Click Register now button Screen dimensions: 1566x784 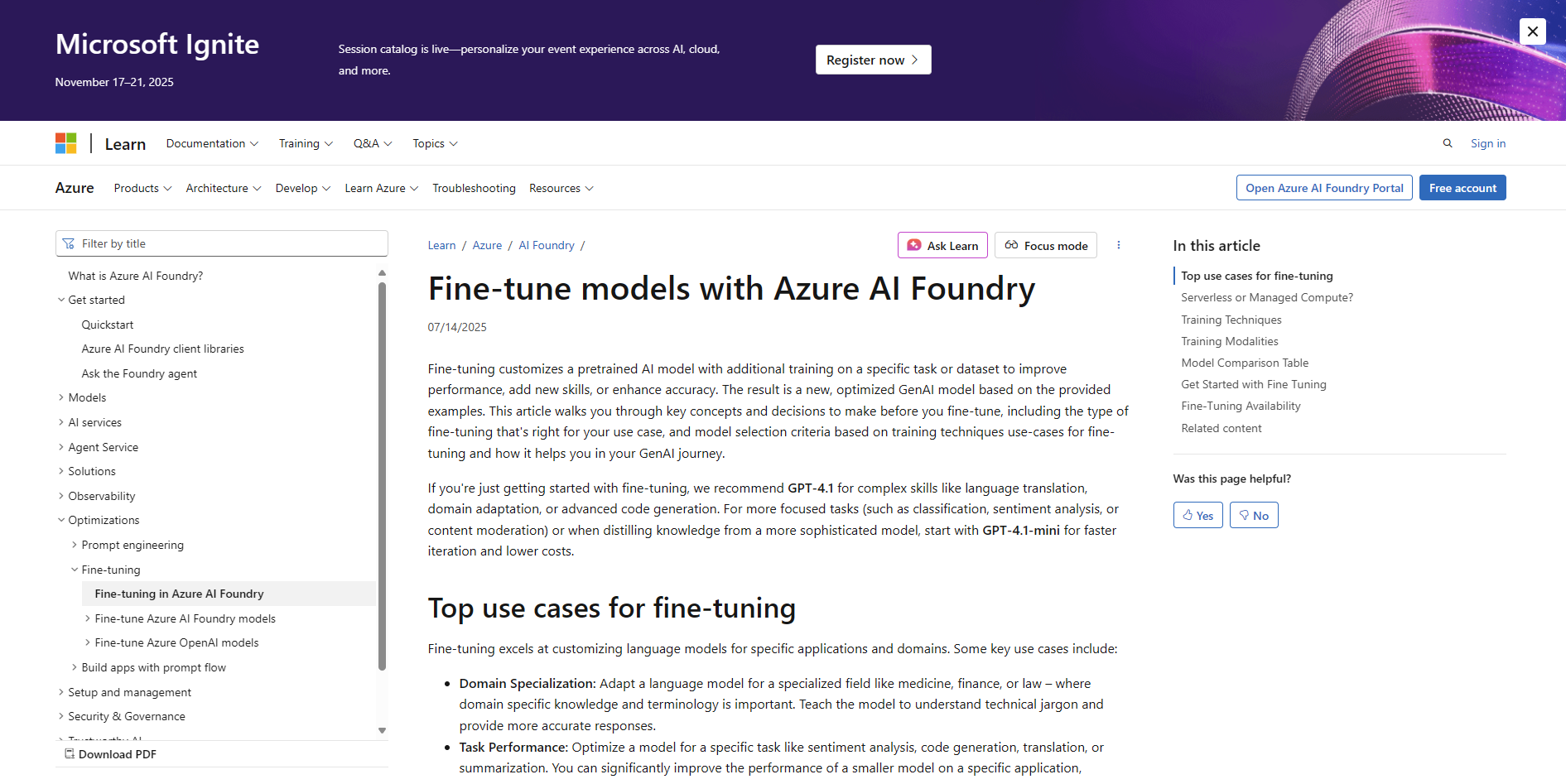pyautogui.click(x=873, y=60)
